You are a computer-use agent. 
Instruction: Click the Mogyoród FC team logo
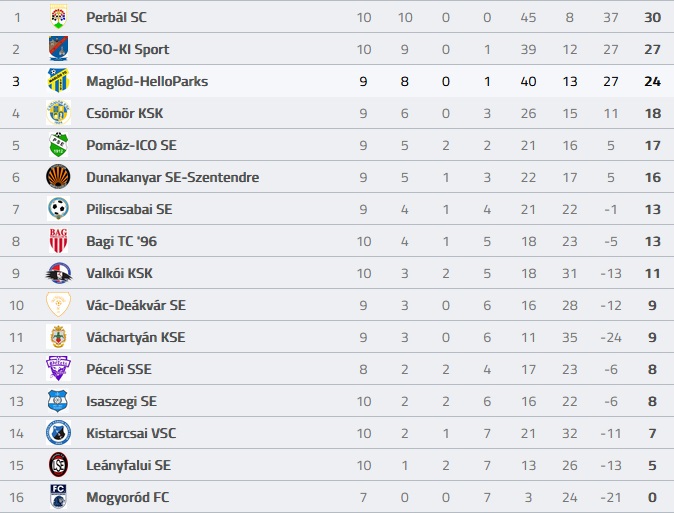[58, 497]
